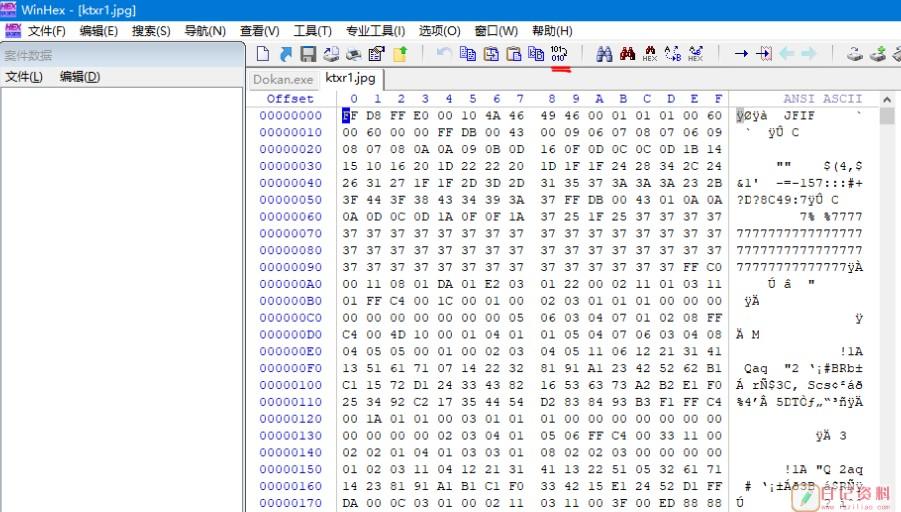Click the Copy block icon

[468, 53]
